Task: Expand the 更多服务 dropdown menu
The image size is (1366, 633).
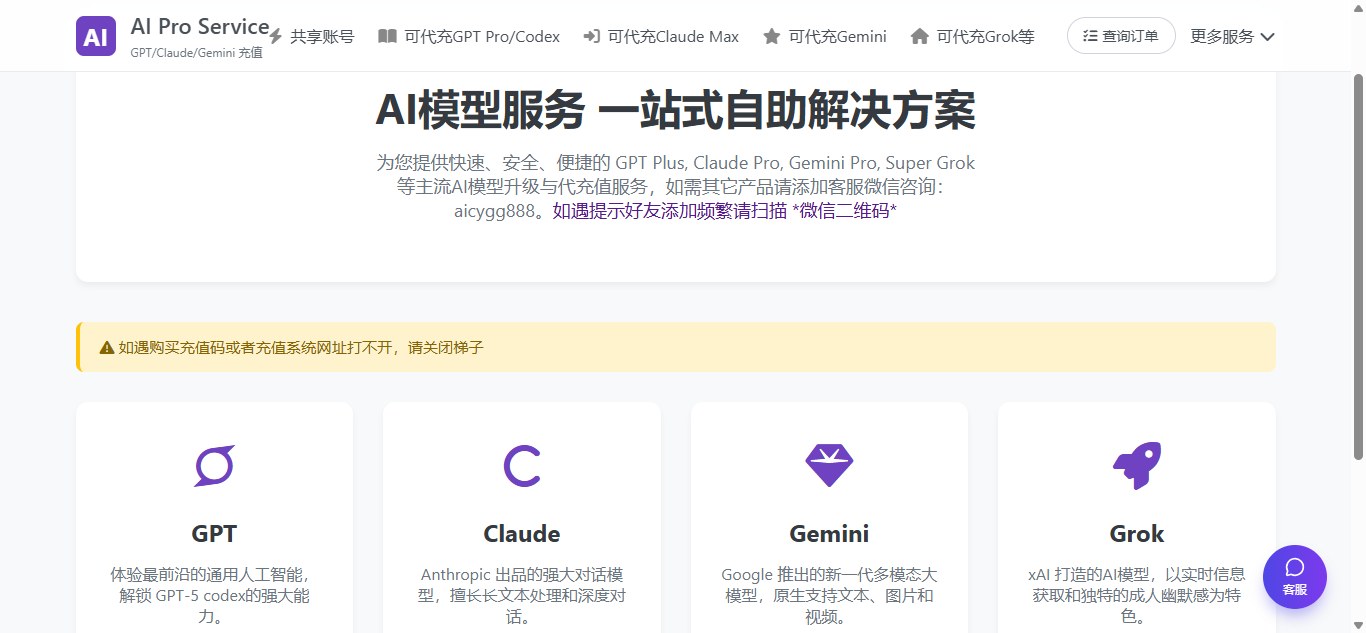Action: [1232, 36]
